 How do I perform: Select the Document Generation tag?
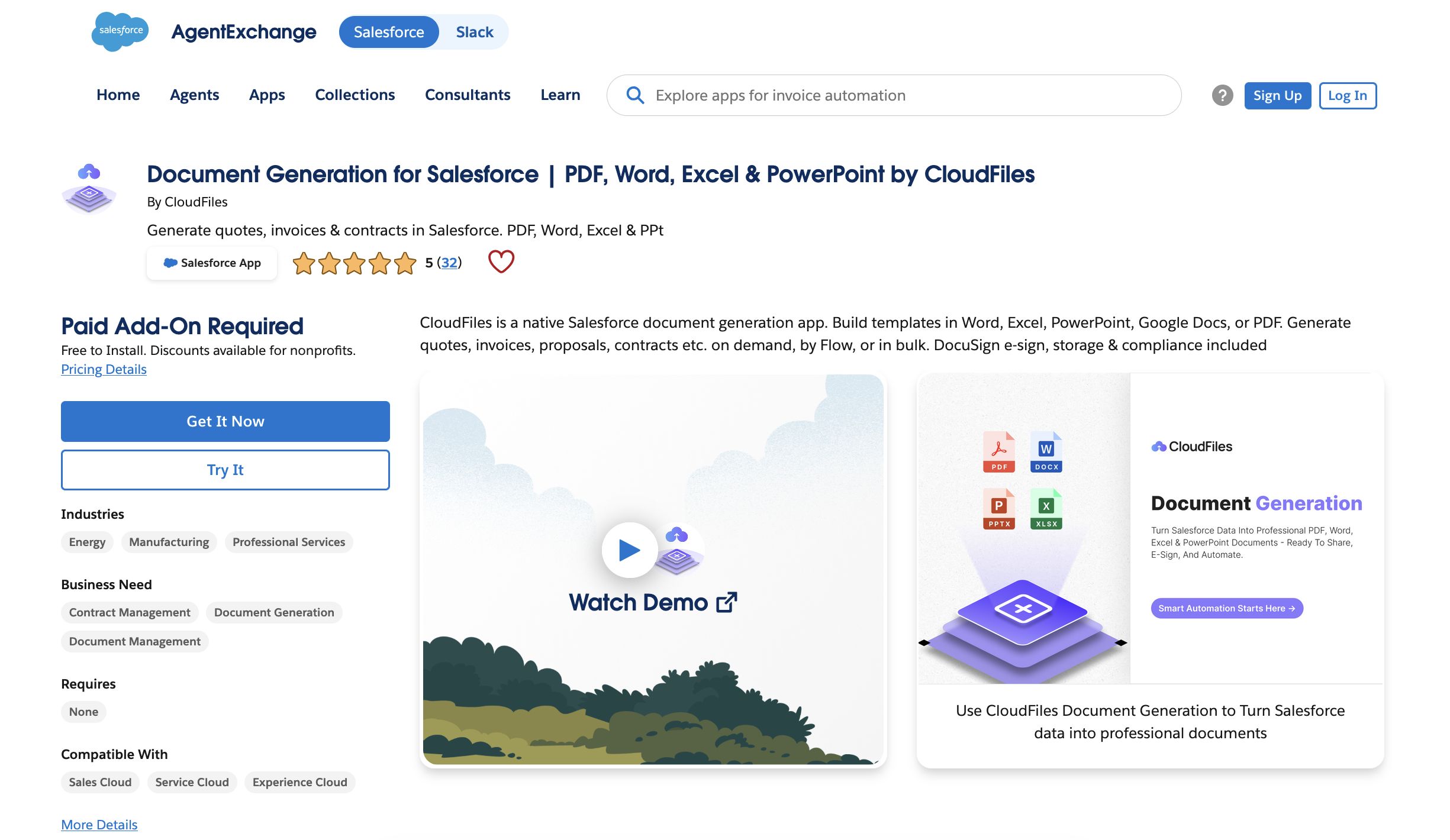click(x=274, y=612)
